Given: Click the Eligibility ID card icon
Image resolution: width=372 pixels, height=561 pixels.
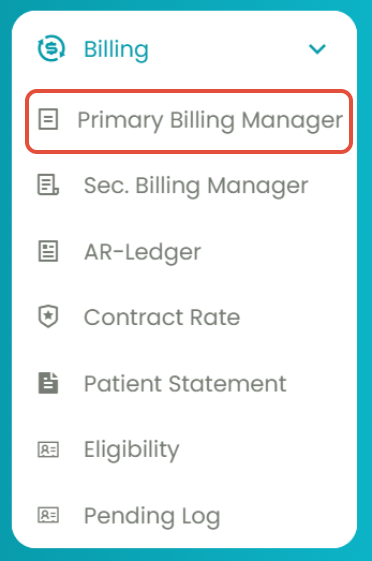Looking at the screenshot, I should 48,449.
